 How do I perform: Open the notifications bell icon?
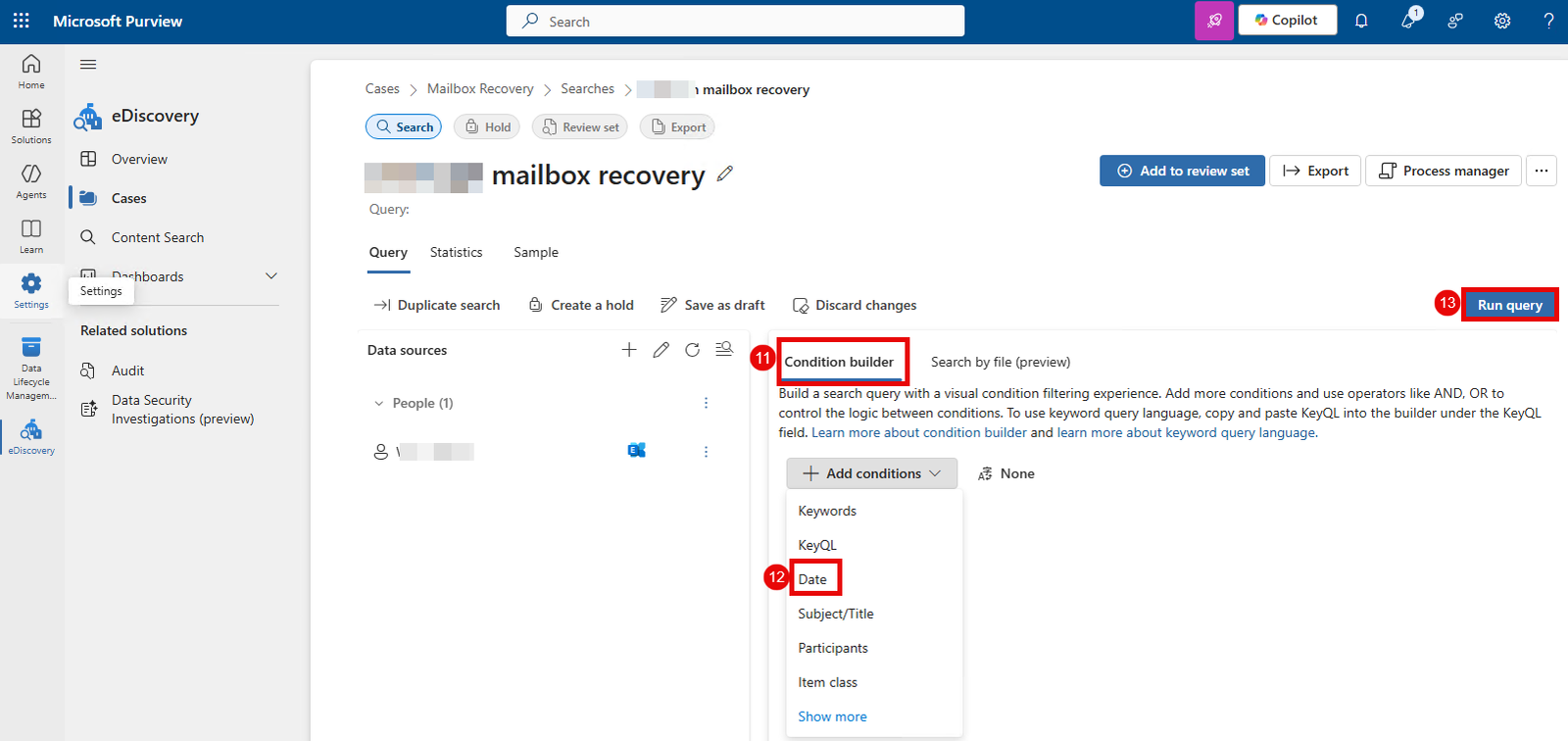tap(1361, 21)
